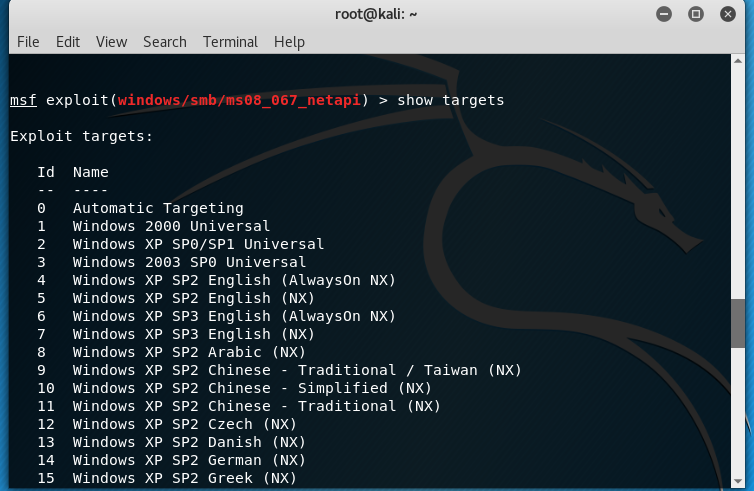Open the Terminal menu
Image resolution: width=754 pixels, height=491 pixels.
tap(230, 42)
